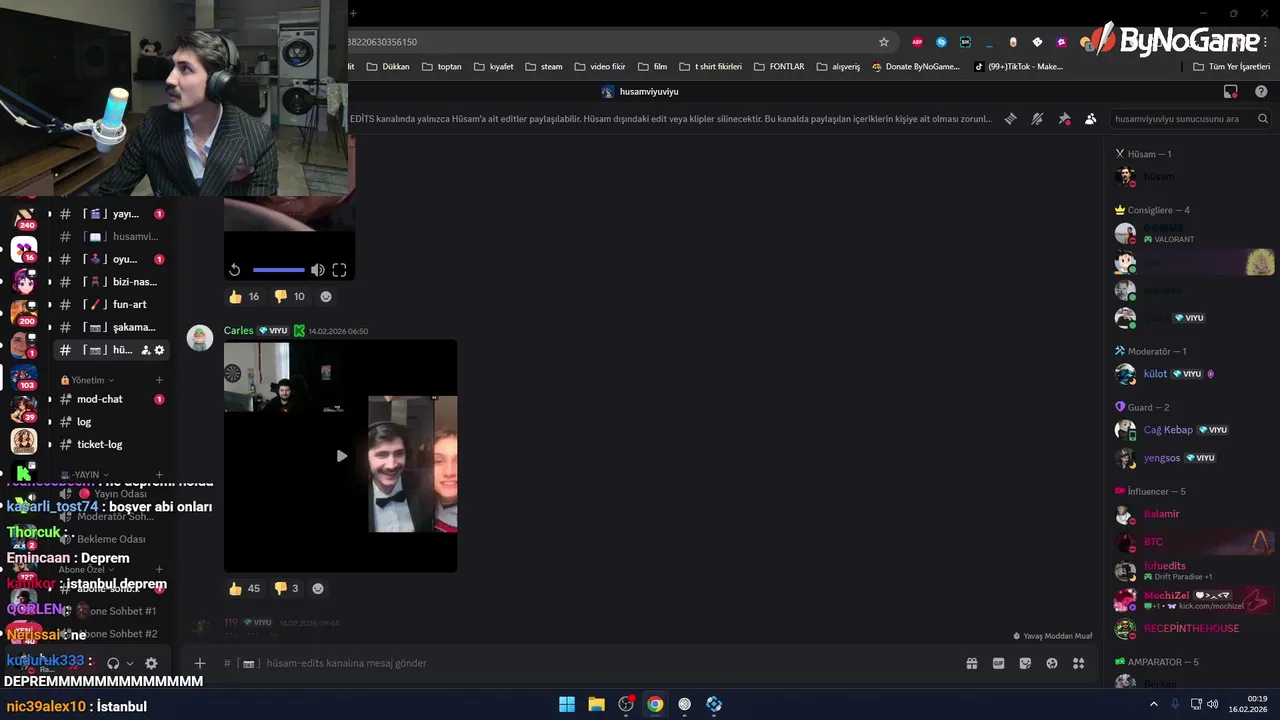
Task: Toggle deafen headphones icon
Action: point(113,663)
